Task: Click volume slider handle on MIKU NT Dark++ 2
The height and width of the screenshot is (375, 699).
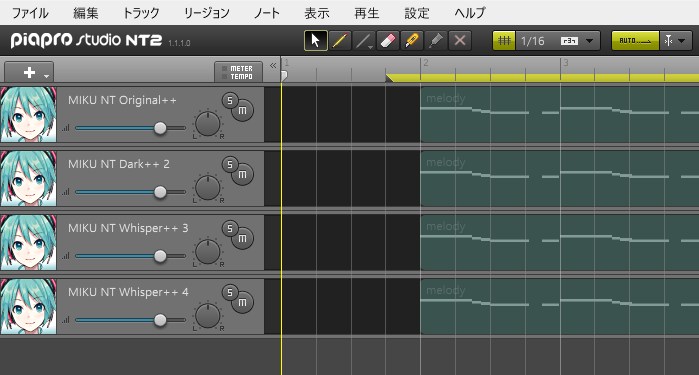Action: 160,192
